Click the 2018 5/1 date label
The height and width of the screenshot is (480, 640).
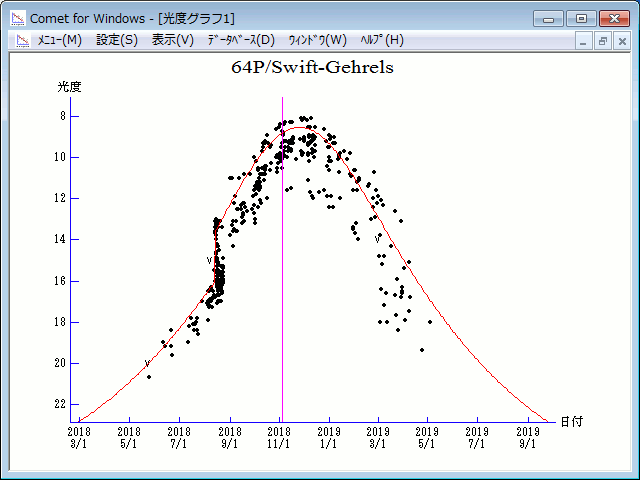point(129,438)
